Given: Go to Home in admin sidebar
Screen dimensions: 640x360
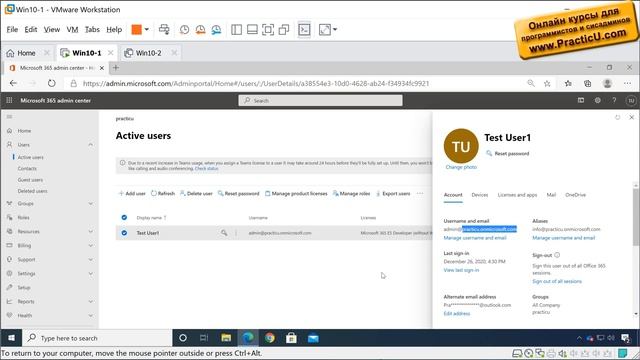Looking at the screenshot, I should click(24, 131).
